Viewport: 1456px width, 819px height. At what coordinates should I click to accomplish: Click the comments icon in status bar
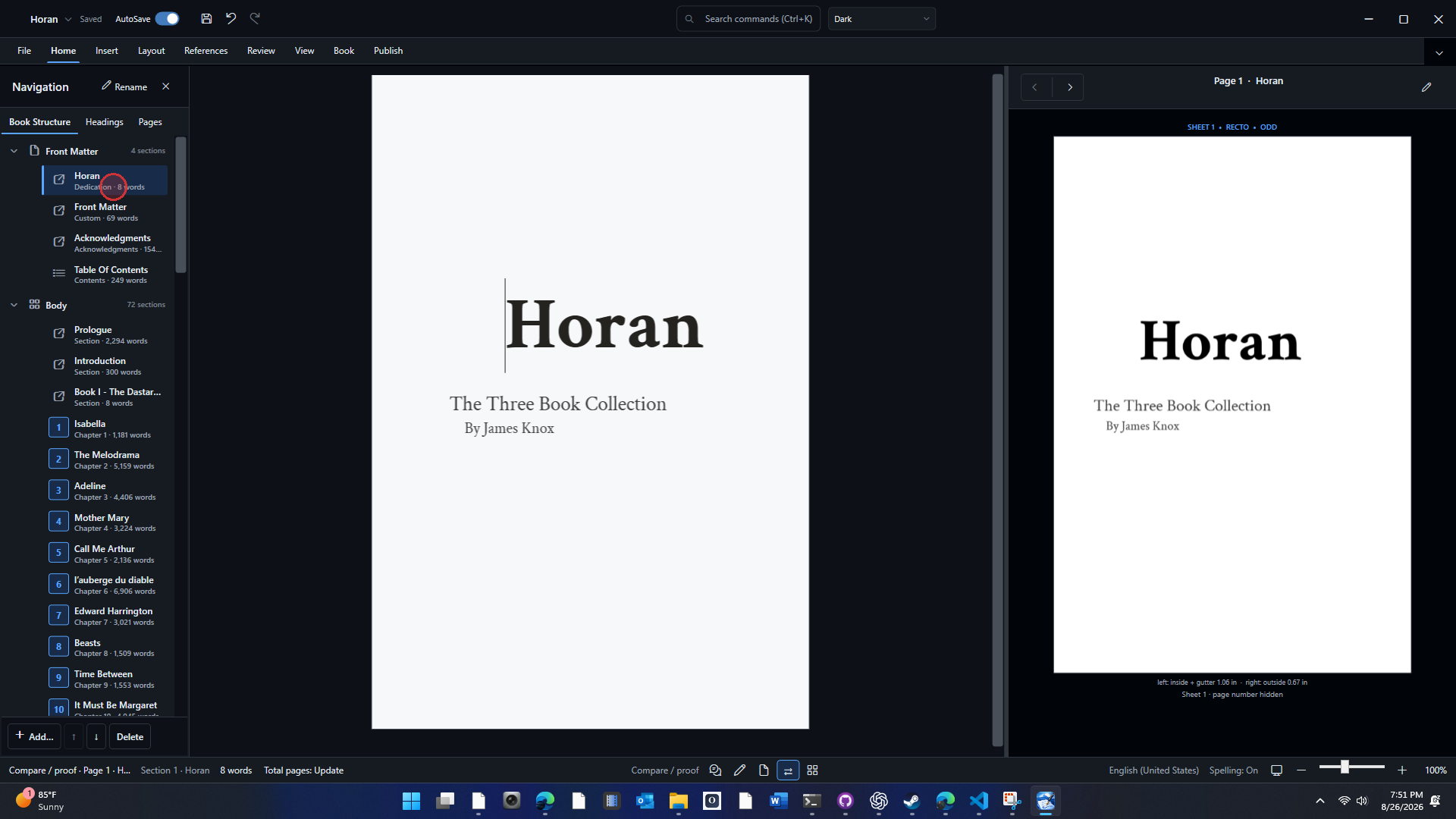click(715, 770)
